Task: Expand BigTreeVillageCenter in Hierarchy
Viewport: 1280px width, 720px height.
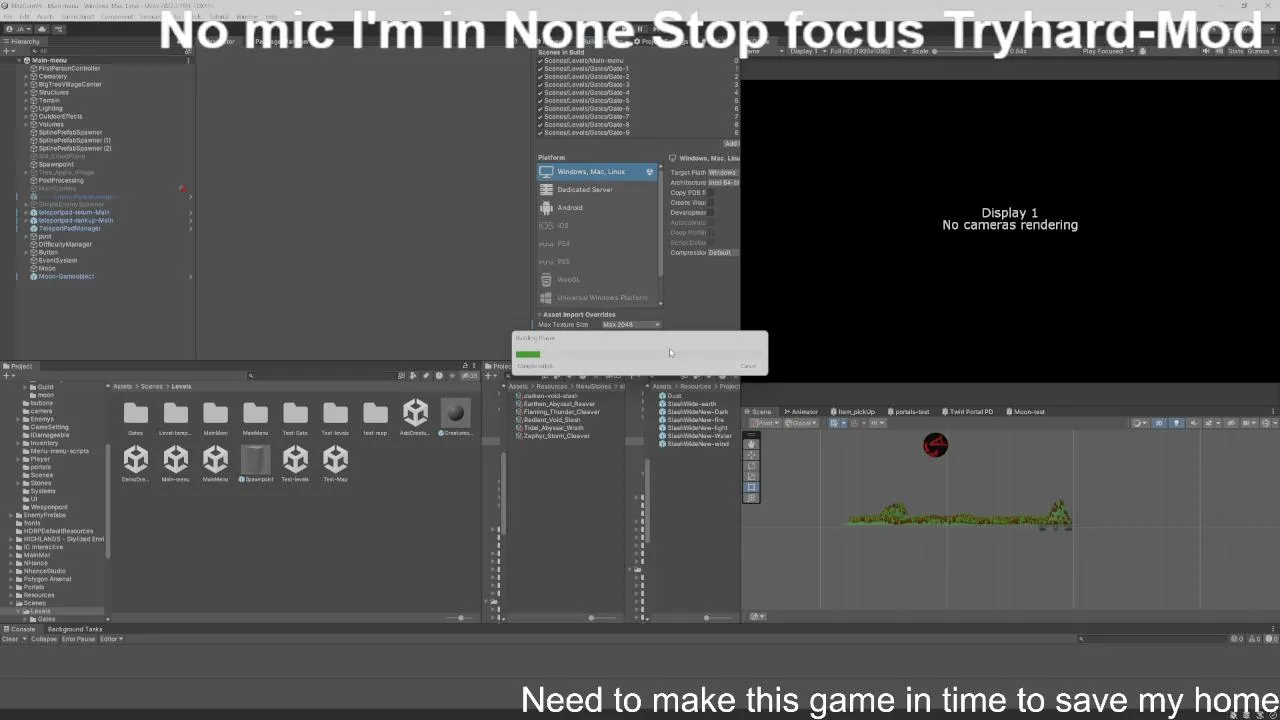Action: (26, 85)
